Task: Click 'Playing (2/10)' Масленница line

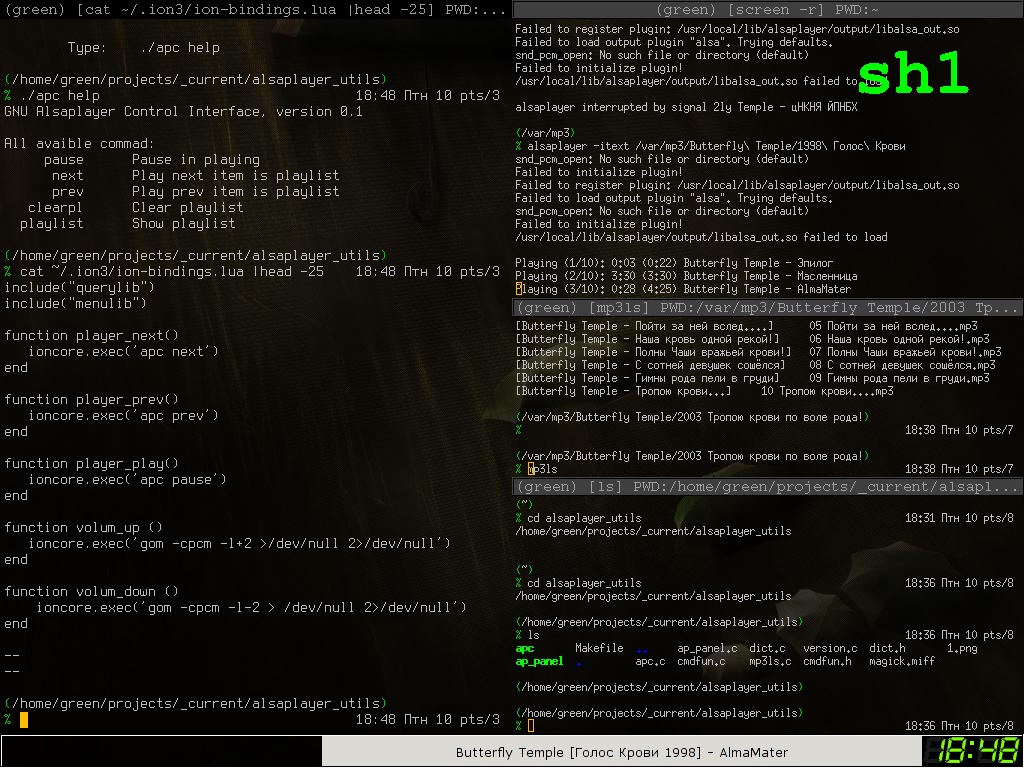Action: (x=686, y=276)
